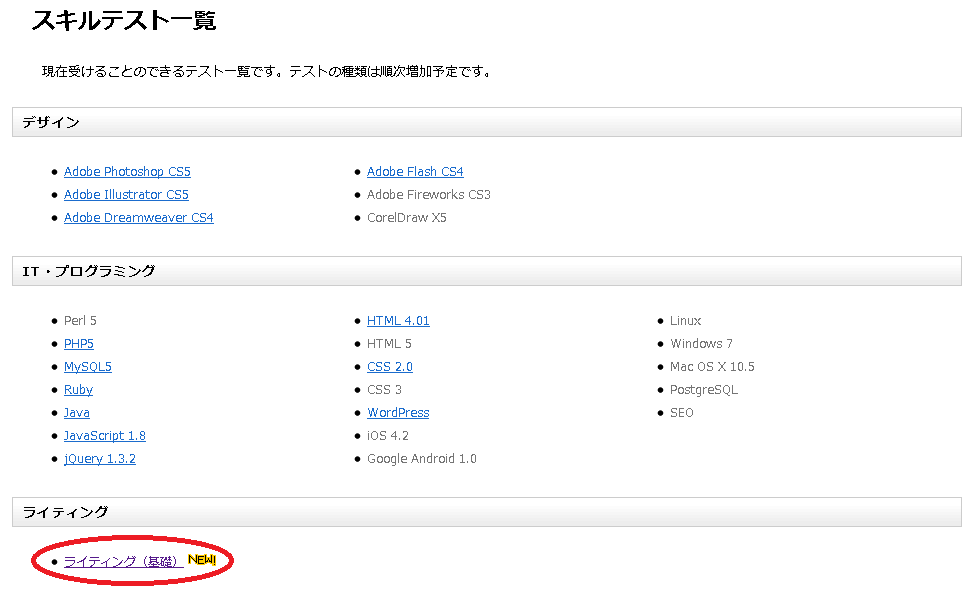The image size is (975, 594).
Task: Open the Java test link
Action: 77,413
